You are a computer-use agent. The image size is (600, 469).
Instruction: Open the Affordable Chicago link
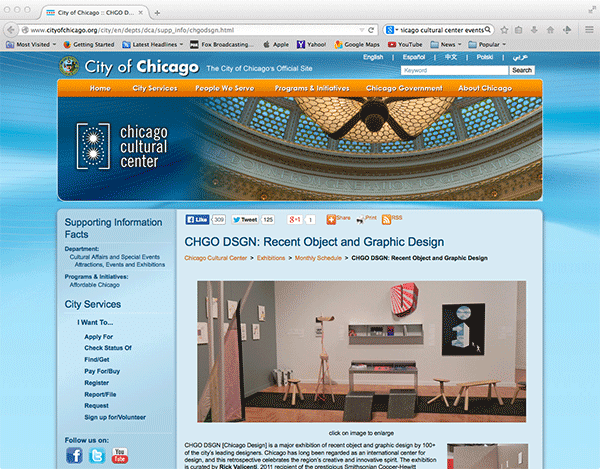(x=95, y=285)
